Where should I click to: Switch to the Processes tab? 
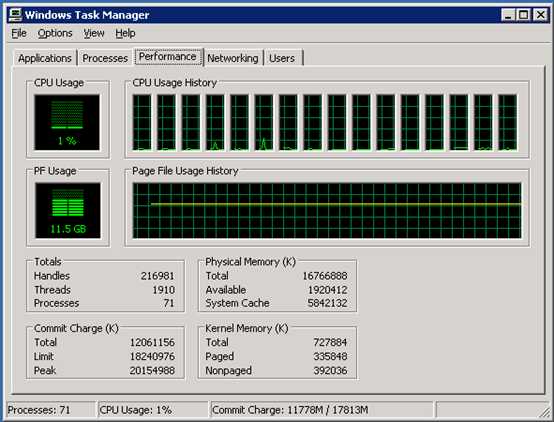[105, 58]
